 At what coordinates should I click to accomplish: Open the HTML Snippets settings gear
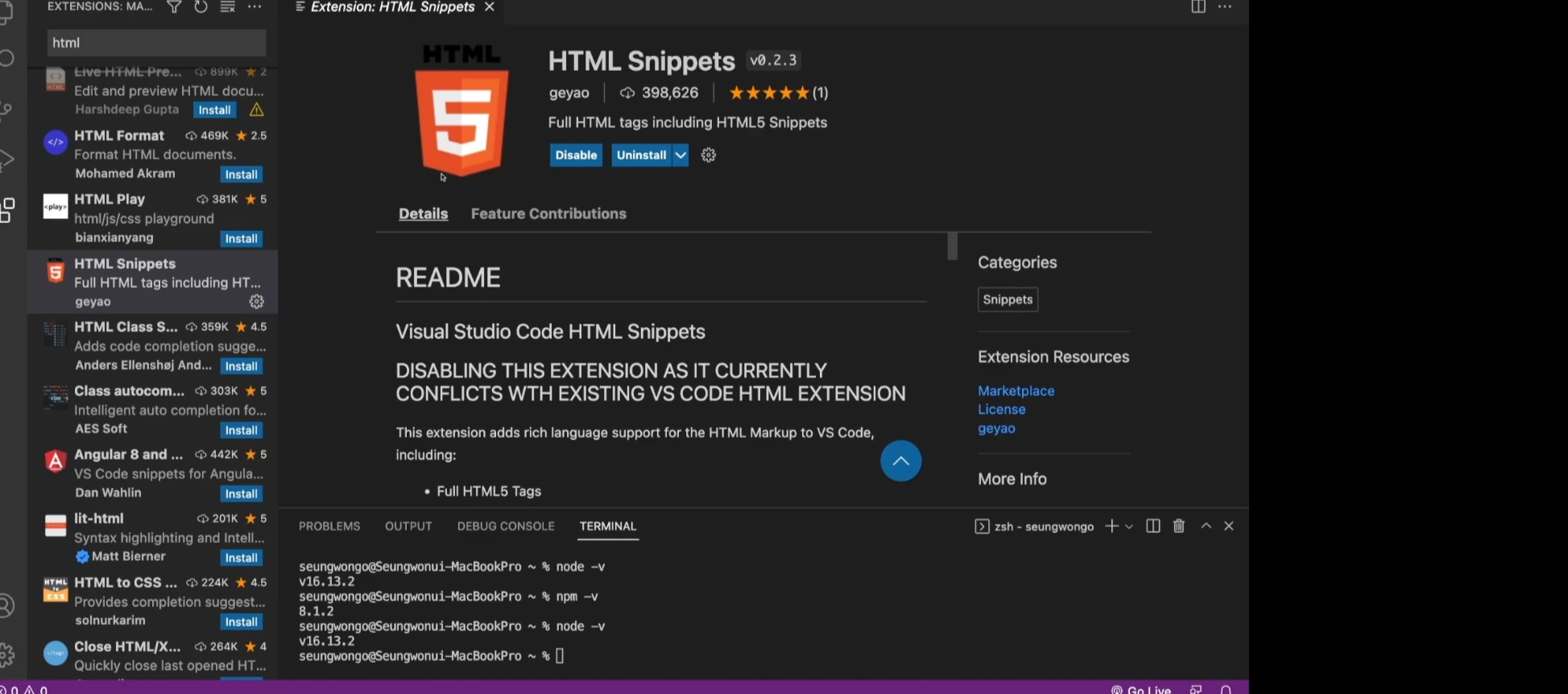coord(709,155)
